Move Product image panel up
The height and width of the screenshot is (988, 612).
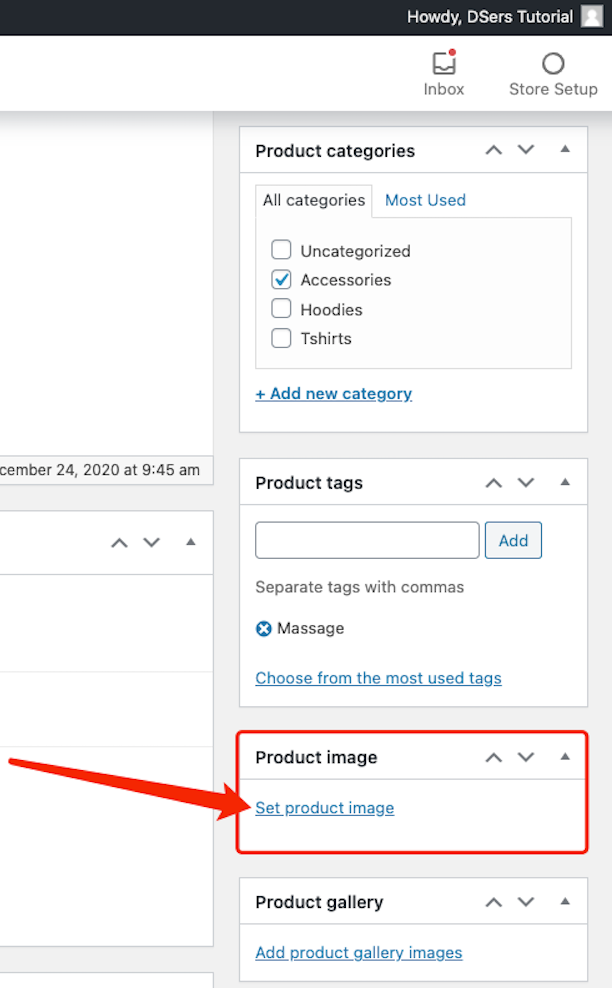point(494,757)
